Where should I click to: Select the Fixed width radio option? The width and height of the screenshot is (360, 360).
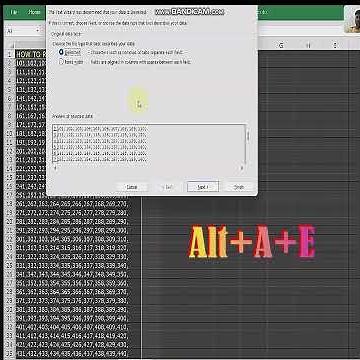(x=61, y=62)
